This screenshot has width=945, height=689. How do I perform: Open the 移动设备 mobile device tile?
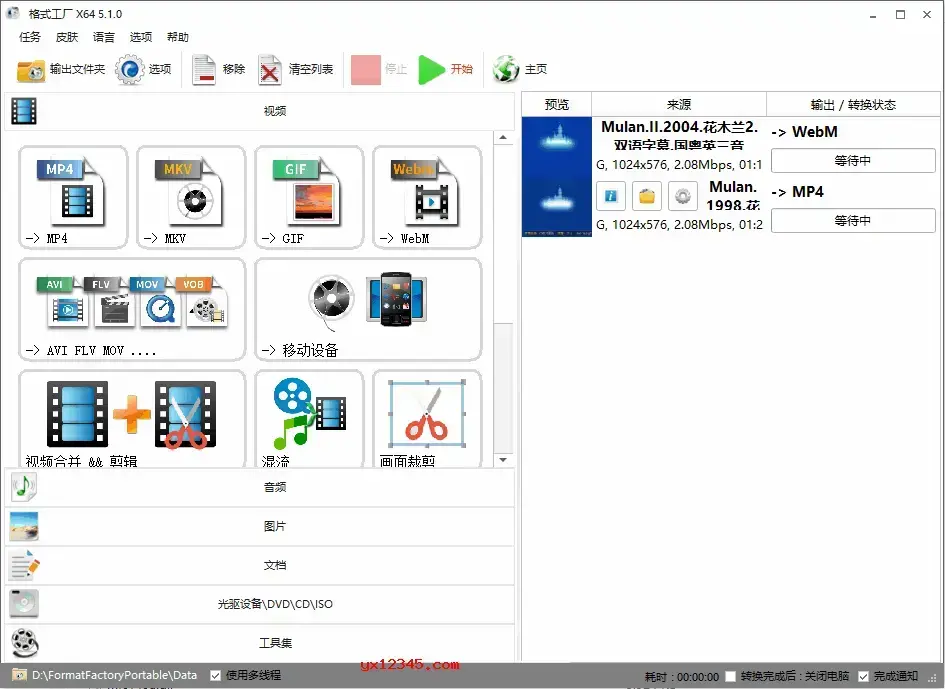368,309
